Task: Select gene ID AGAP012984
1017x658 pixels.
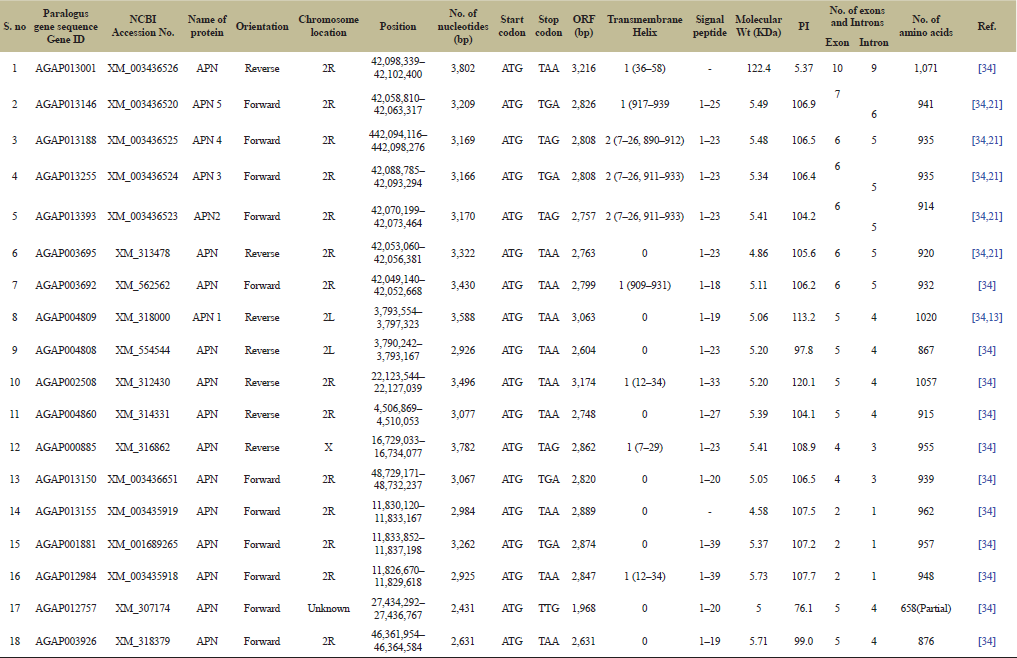Action: tap(65, 576)
